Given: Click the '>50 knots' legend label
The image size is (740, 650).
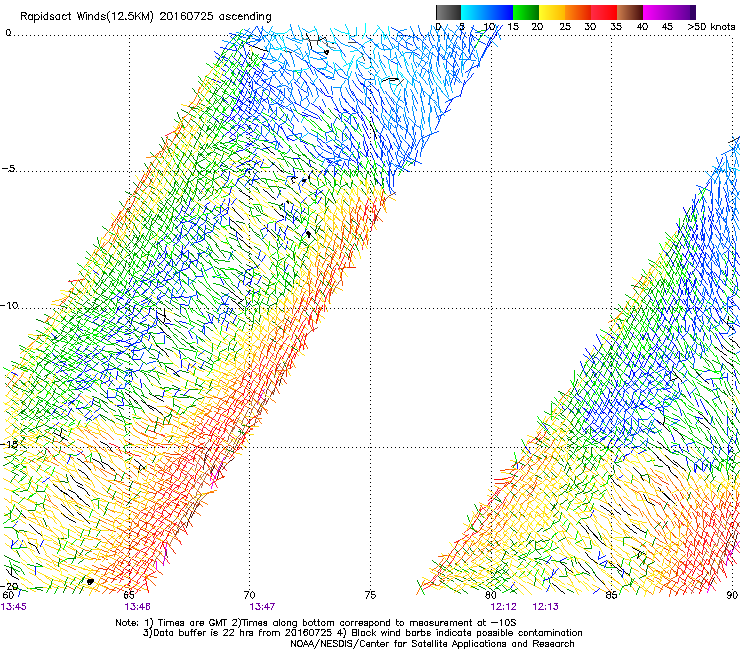Looking at the screenshot, I should coord(711,27).
